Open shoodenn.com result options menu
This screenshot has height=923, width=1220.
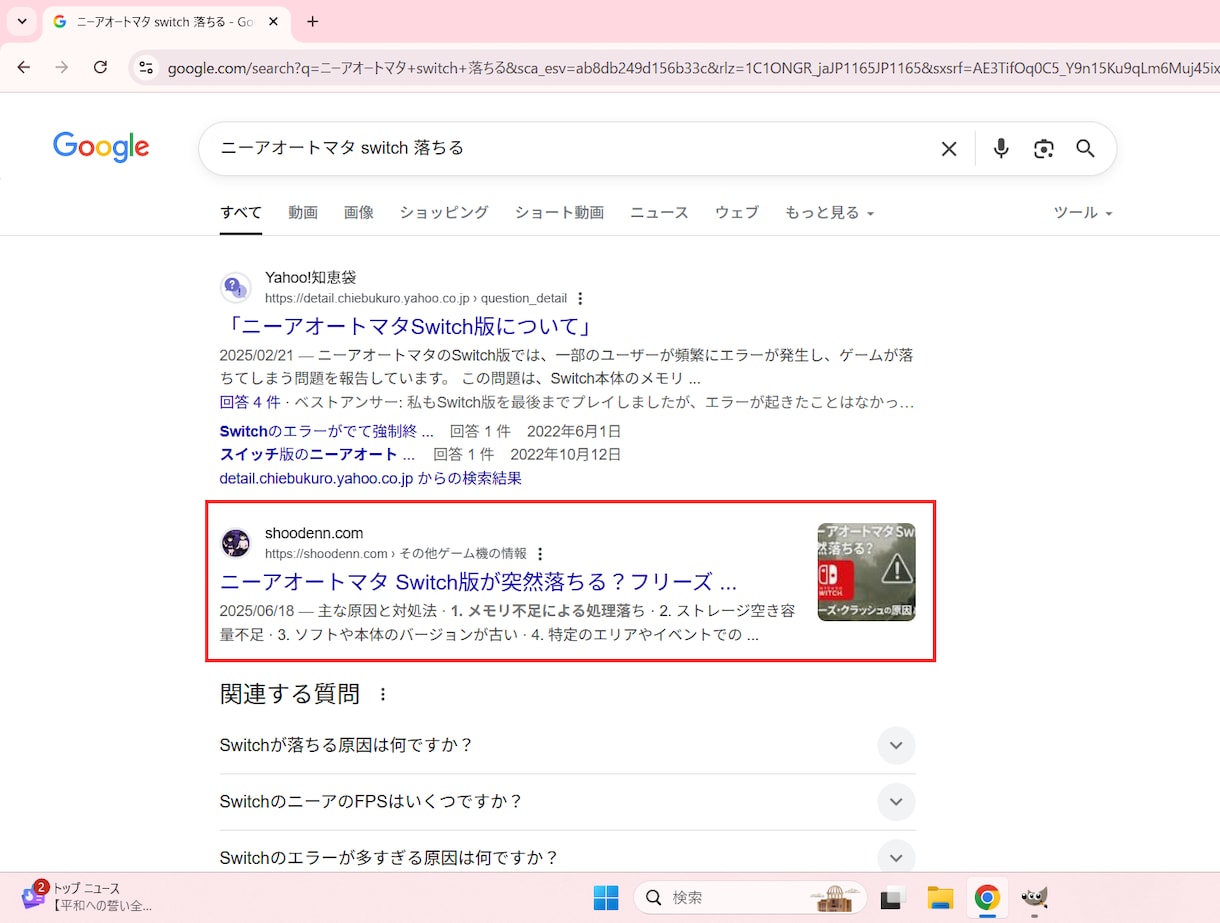tap(540, 554)
